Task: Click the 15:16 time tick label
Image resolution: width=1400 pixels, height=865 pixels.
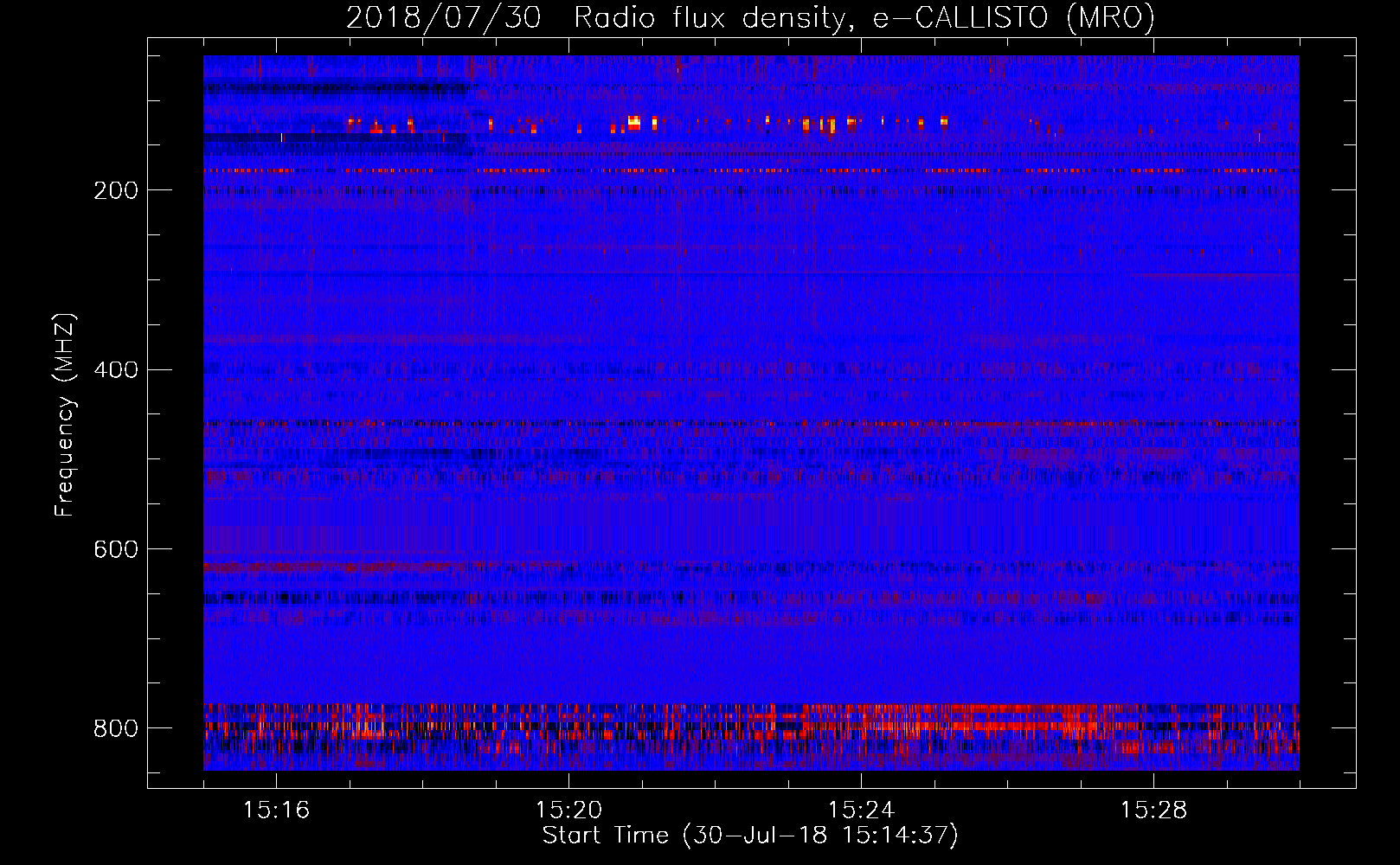Action: 276,810
